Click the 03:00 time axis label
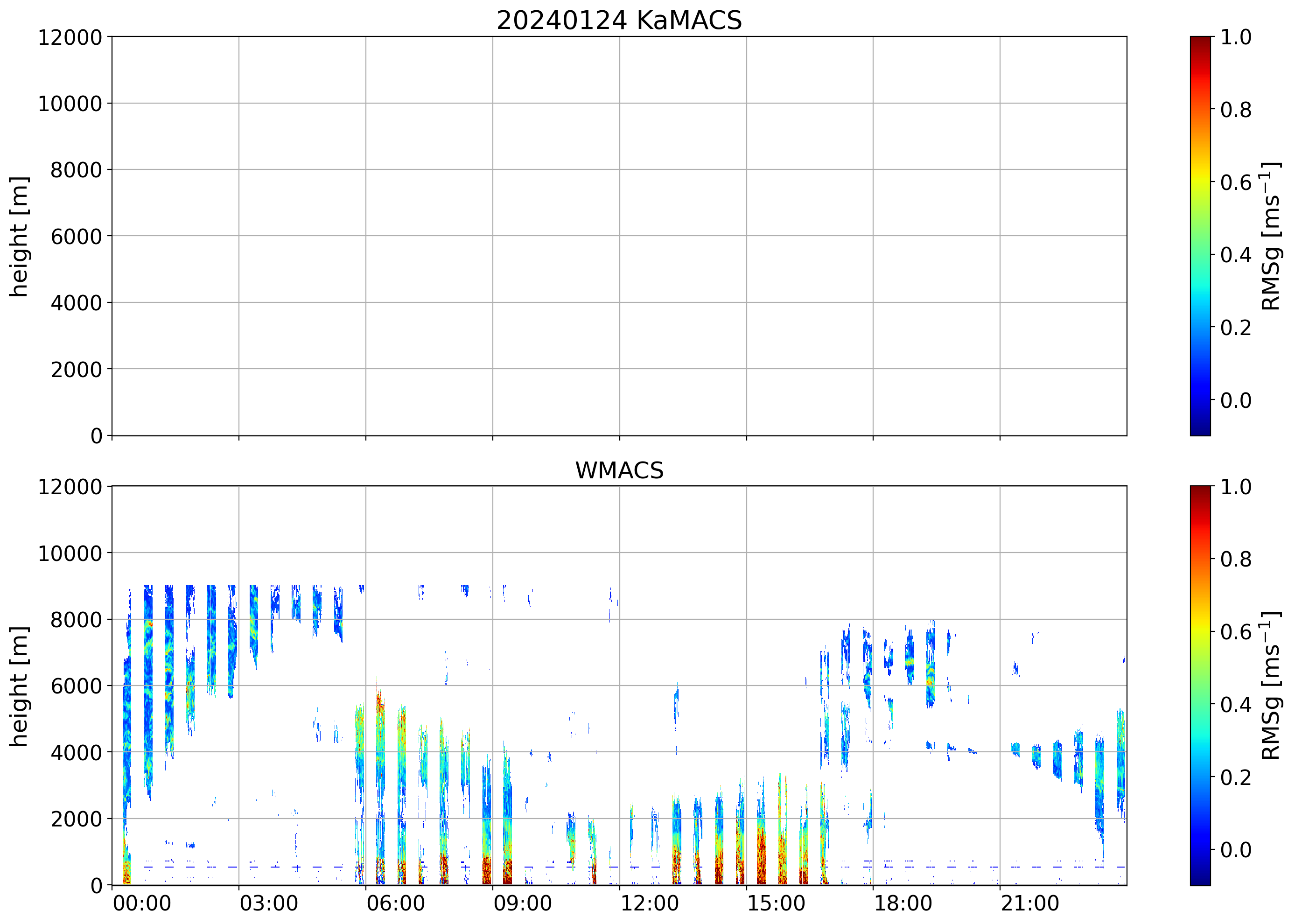The width and height of the screenshot is (1295, 924). [x=268, y=903]
